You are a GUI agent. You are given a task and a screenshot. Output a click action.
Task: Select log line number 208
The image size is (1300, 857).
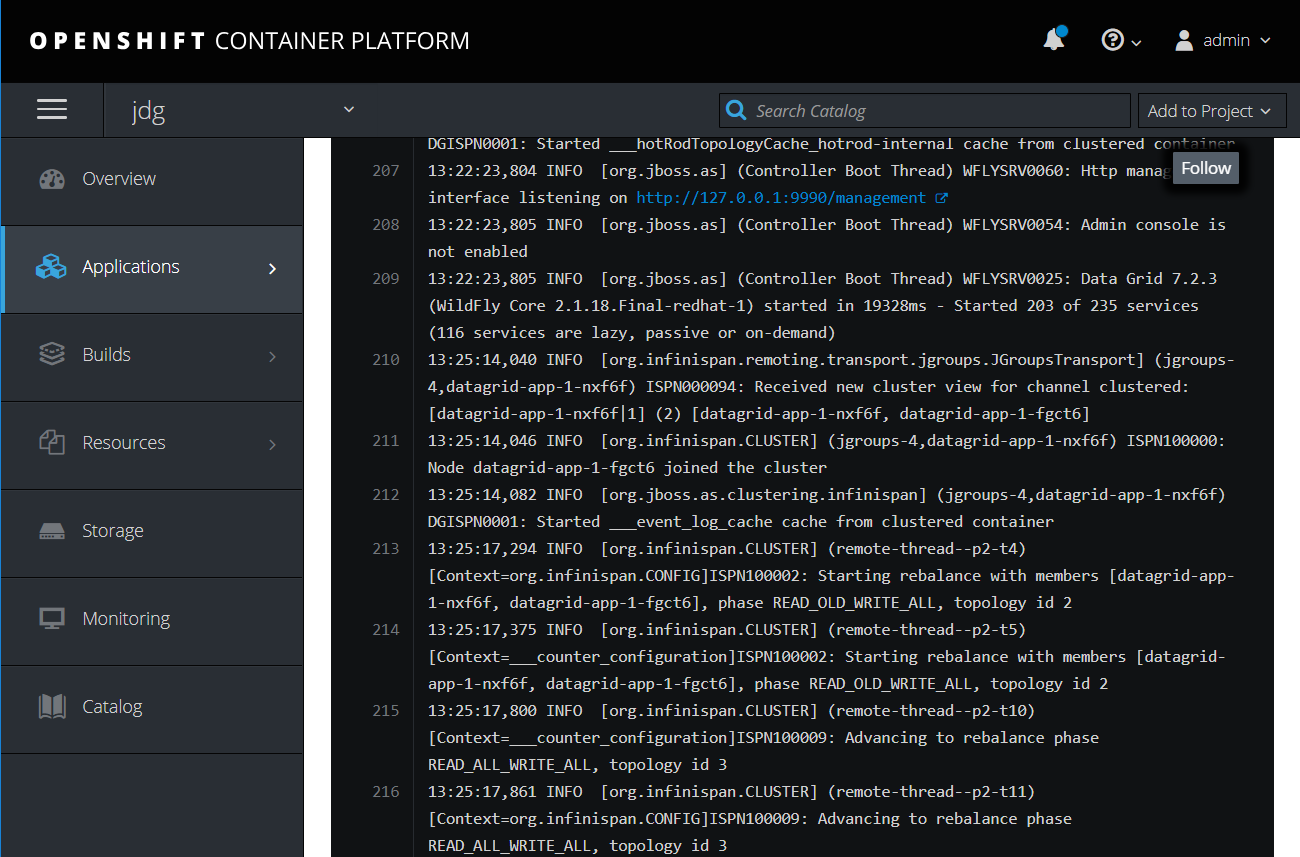(386, 225)
